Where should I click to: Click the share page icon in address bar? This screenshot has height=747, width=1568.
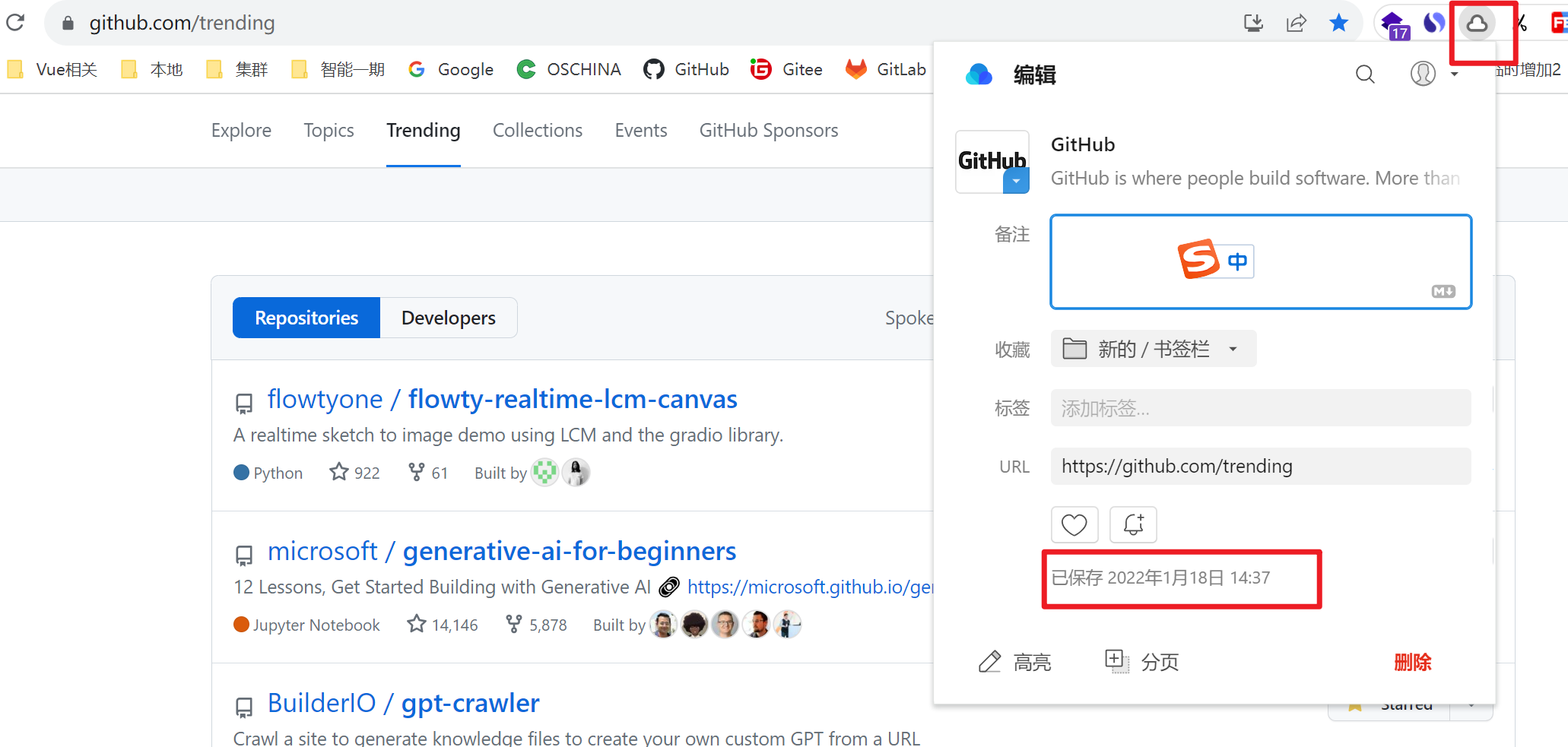[1296, 24]
